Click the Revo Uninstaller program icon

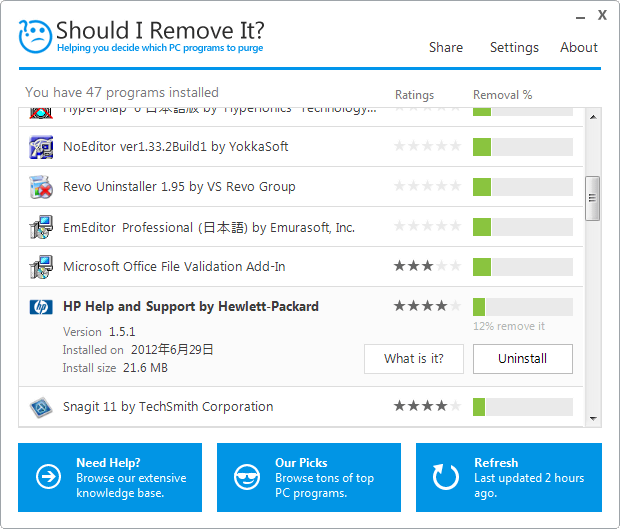(41, 187)
